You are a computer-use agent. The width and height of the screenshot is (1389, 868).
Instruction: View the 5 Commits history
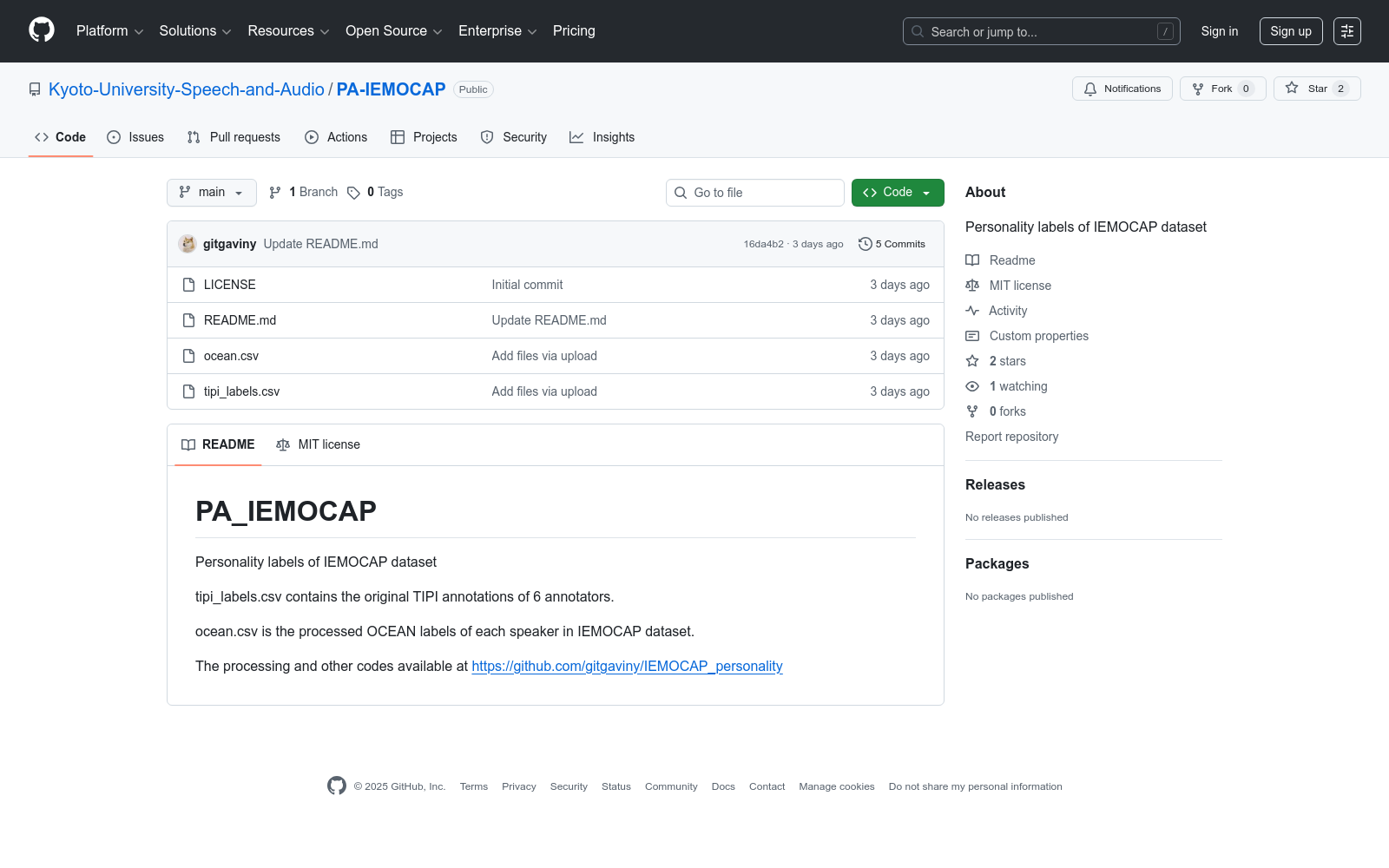point(892,244)
